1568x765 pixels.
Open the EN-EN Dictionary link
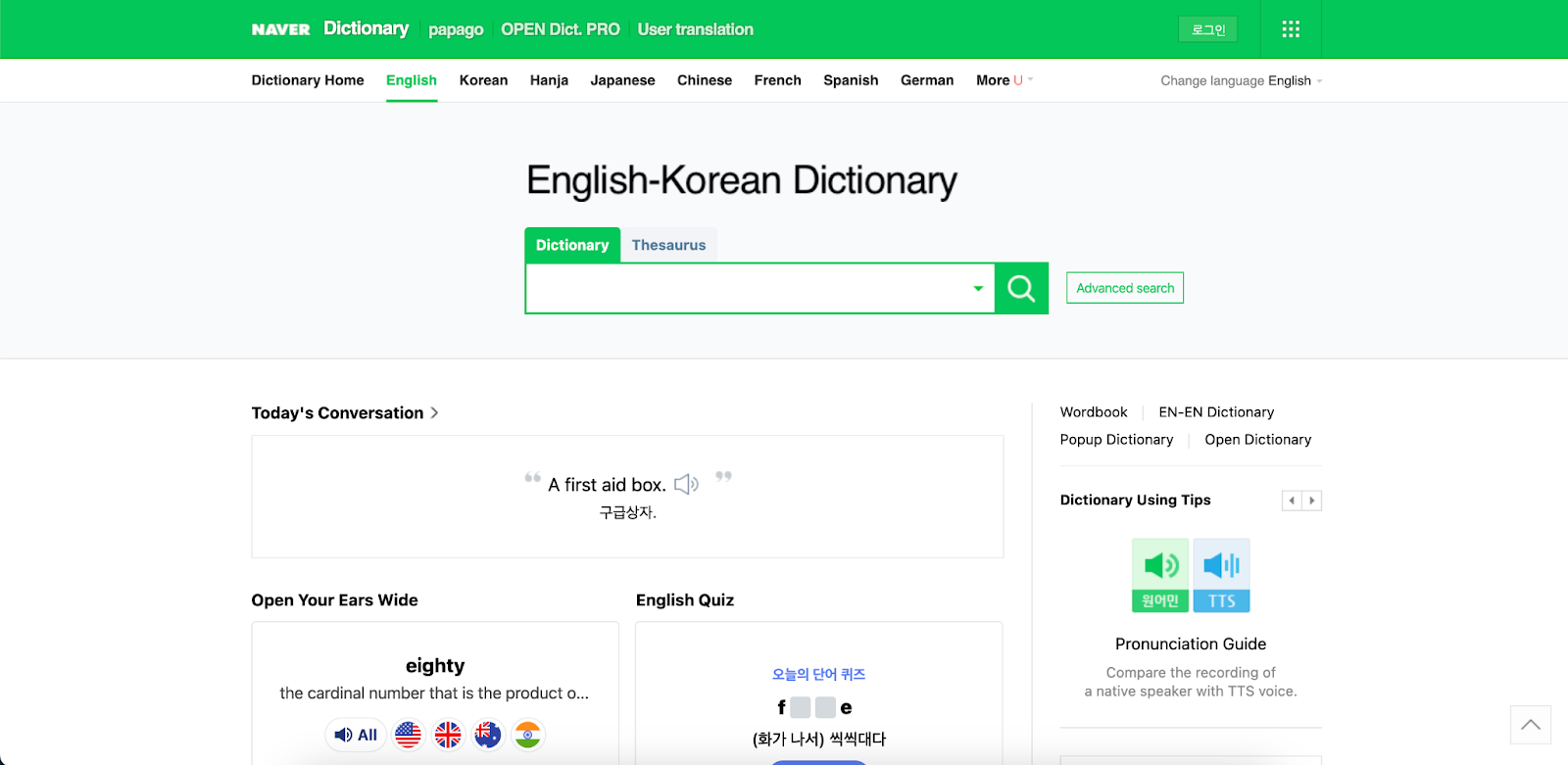click(x=1216, y=412)
